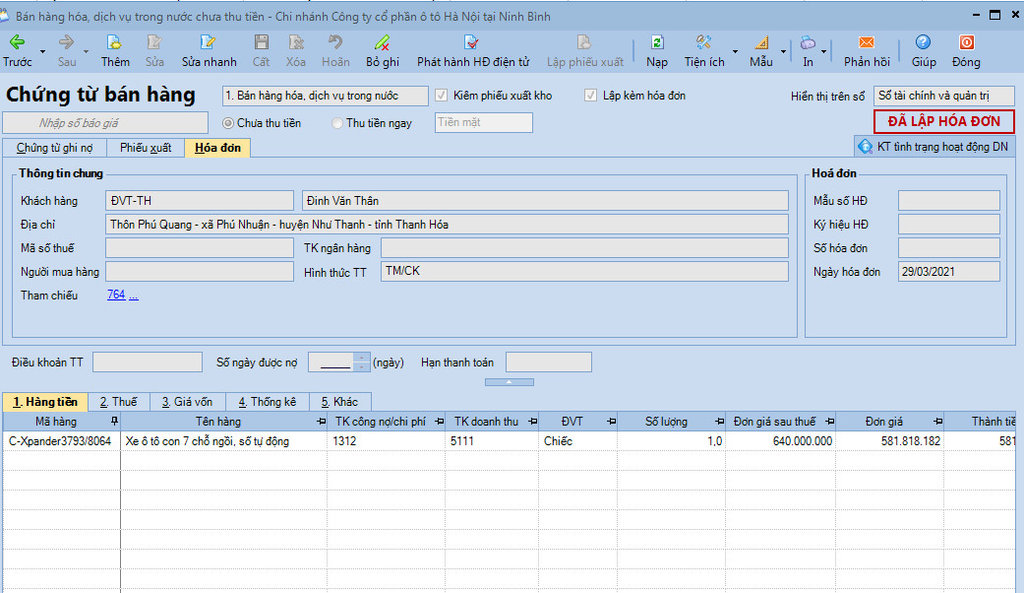Open the 2. Thuế tab

[x=118, y=402]
